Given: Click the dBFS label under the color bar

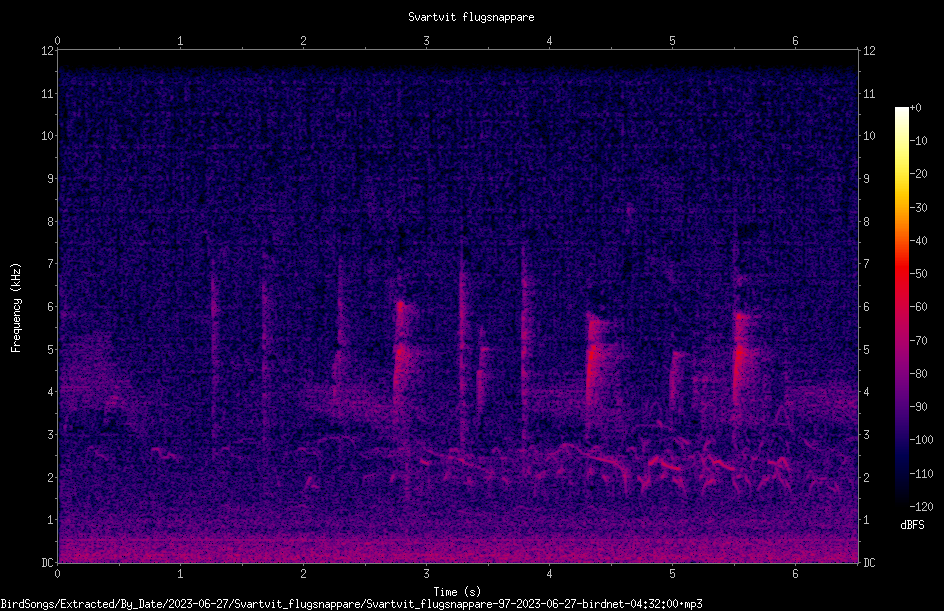Looking at the screenshot, I should [912, 525].
